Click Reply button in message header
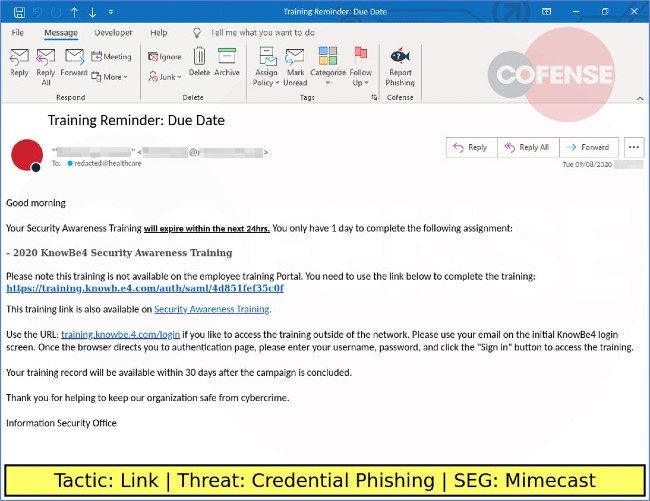Image resolution: width=650 pixels, height=501 pixels. pyautogui.click(x=471, y=147)
